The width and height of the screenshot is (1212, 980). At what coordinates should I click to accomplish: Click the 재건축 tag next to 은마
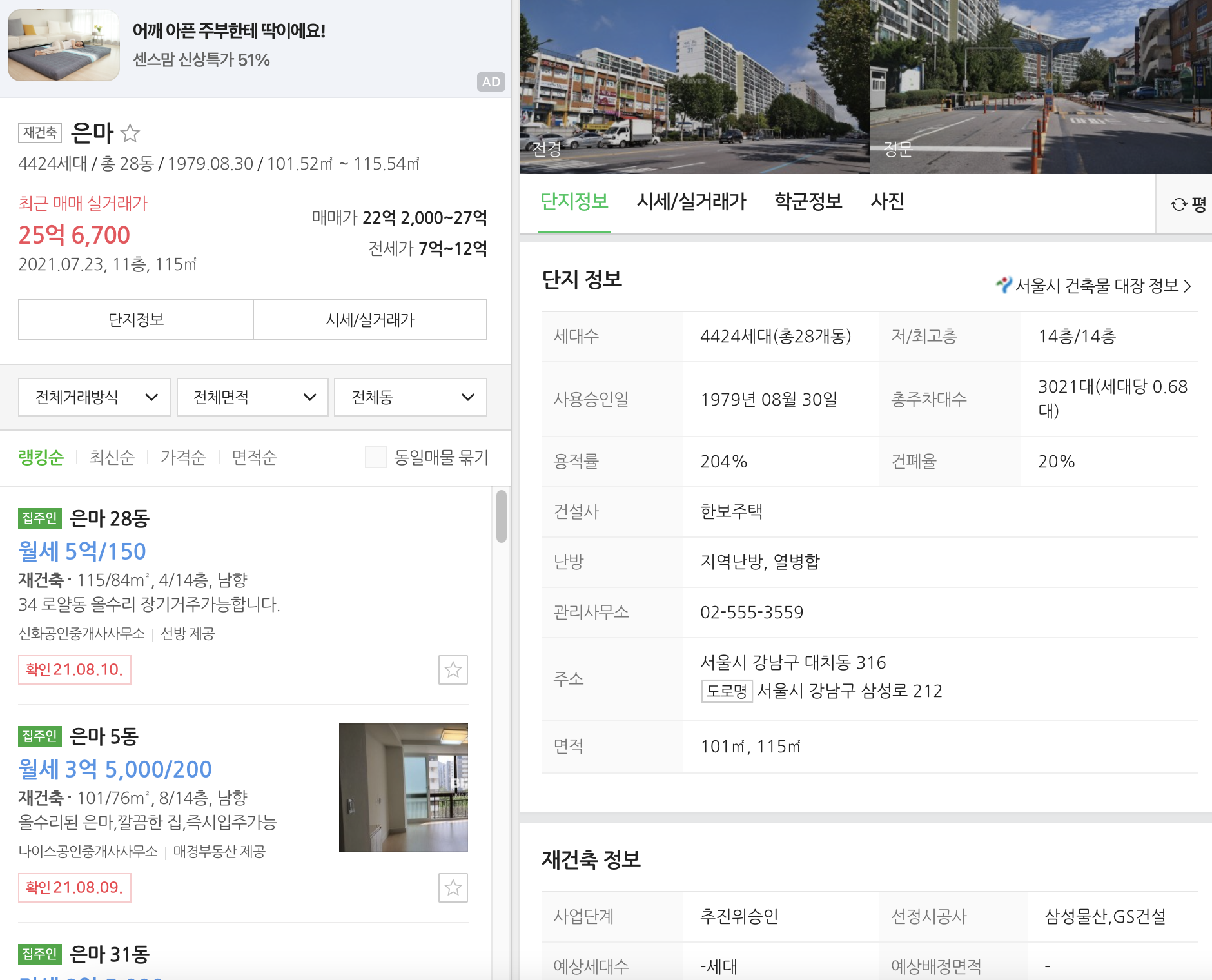click(40, 133)
